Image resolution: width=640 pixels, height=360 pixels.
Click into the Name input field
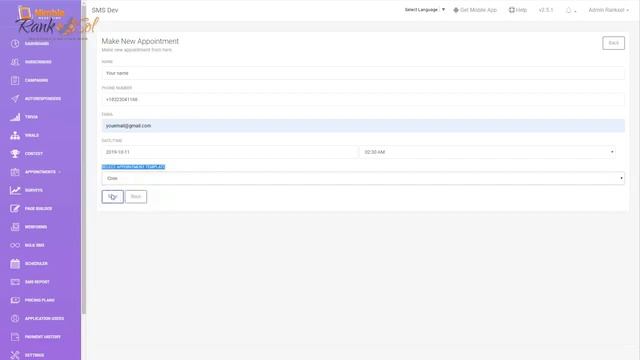click(x=363, y=73)
